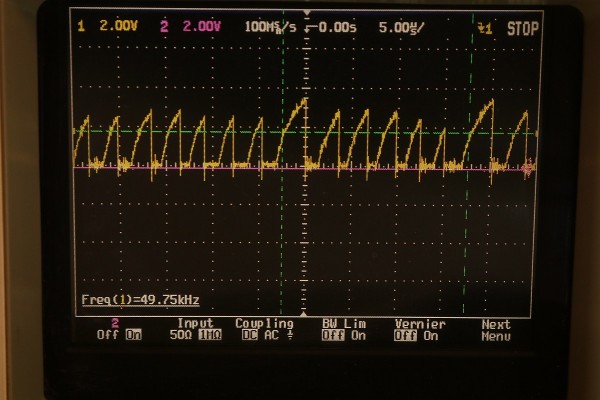Click the channel 1 trigger source icon
Viewport: 600px width, 400px height.
485,27
